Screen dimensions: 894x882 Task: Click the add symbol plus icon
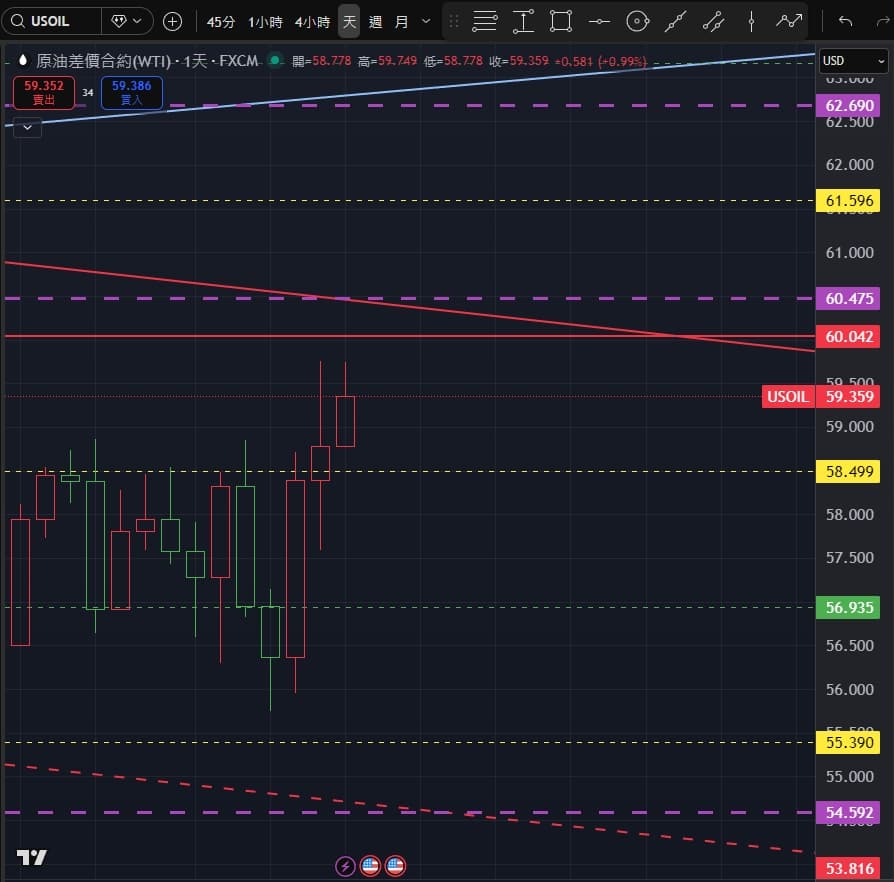coord(172,20)
